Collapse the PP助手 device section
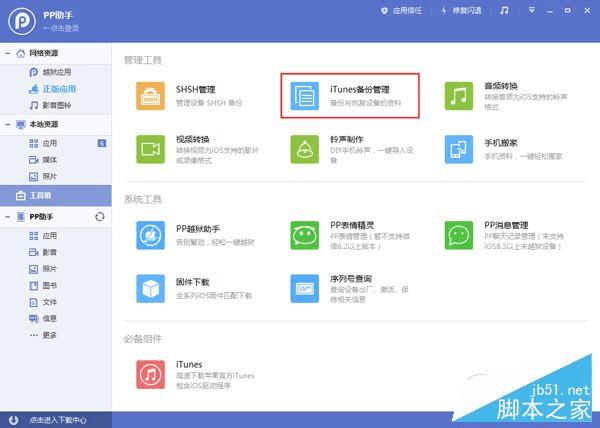Image resolution: width=600 pixels, height=428 pixels. pos(8,217)
